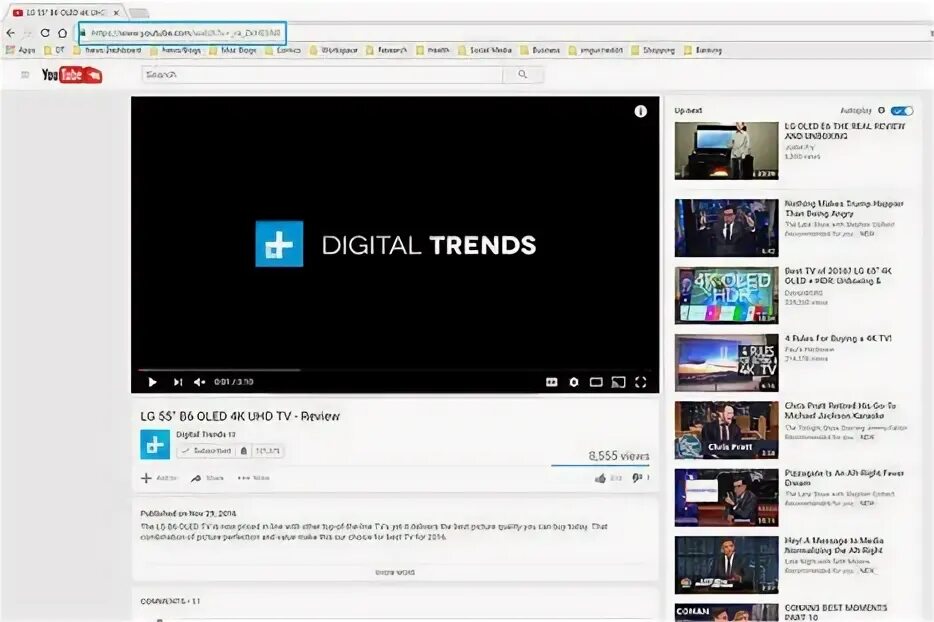Open the Conan's Best Moments title
934x622 pixels.
coord(836,612)
